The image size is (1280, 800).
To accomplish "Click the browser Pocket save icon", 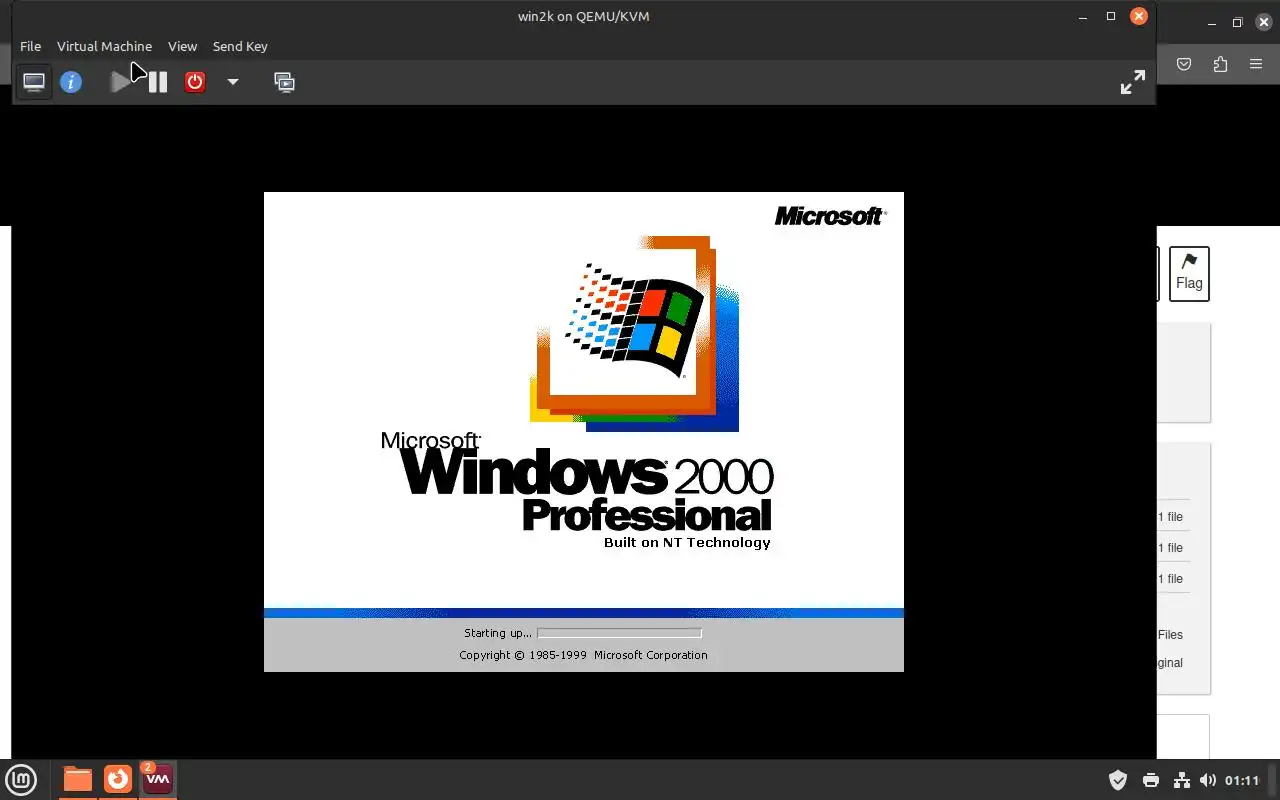I will pos(1184,64).
